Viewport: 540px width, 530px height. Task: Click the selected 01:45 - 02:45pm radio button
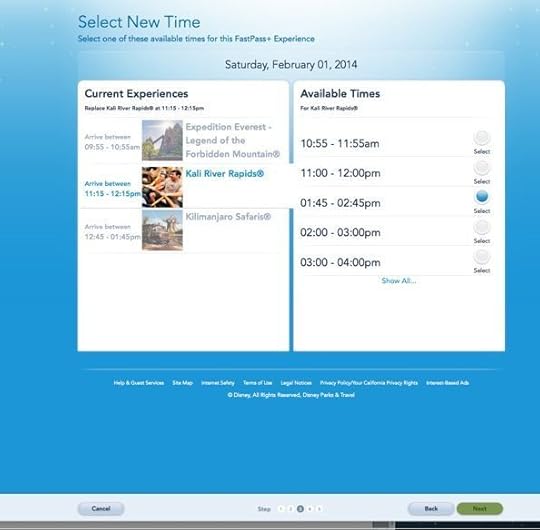(482, 197)
